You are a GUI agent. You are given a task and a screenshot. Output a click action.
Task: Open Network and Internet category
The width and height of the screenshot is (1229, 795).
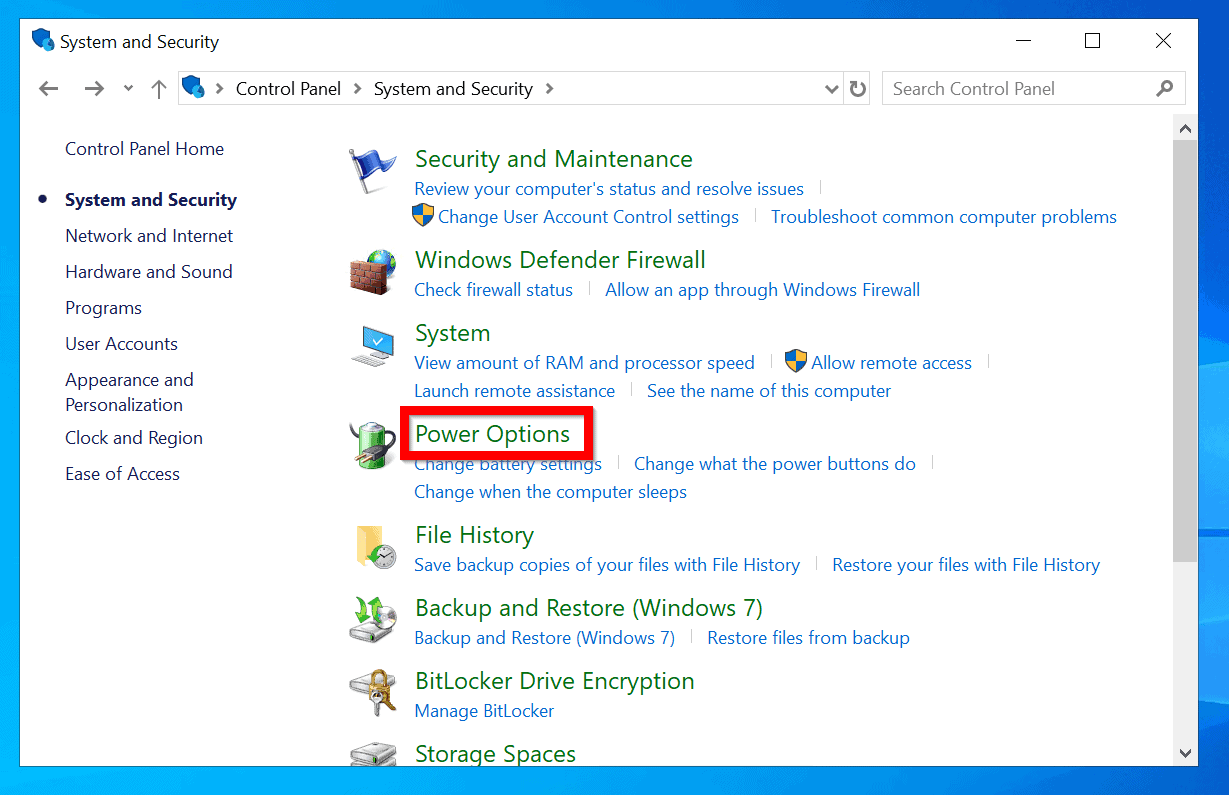[x=149, y=236]
